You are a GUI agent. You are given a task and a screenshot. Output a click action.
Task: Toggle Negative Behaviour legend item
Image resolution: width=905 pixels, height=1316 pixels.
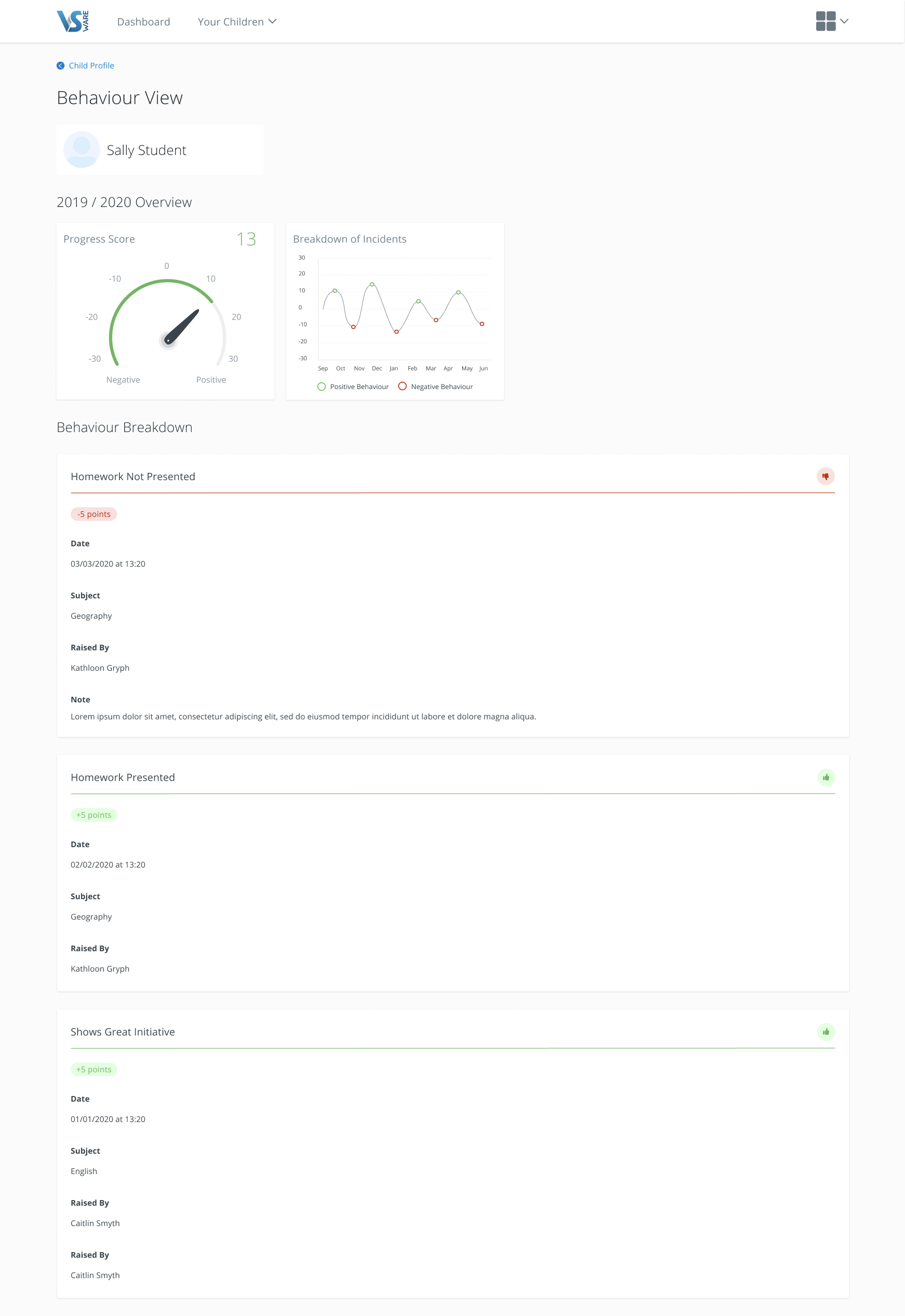click(436, 387)
